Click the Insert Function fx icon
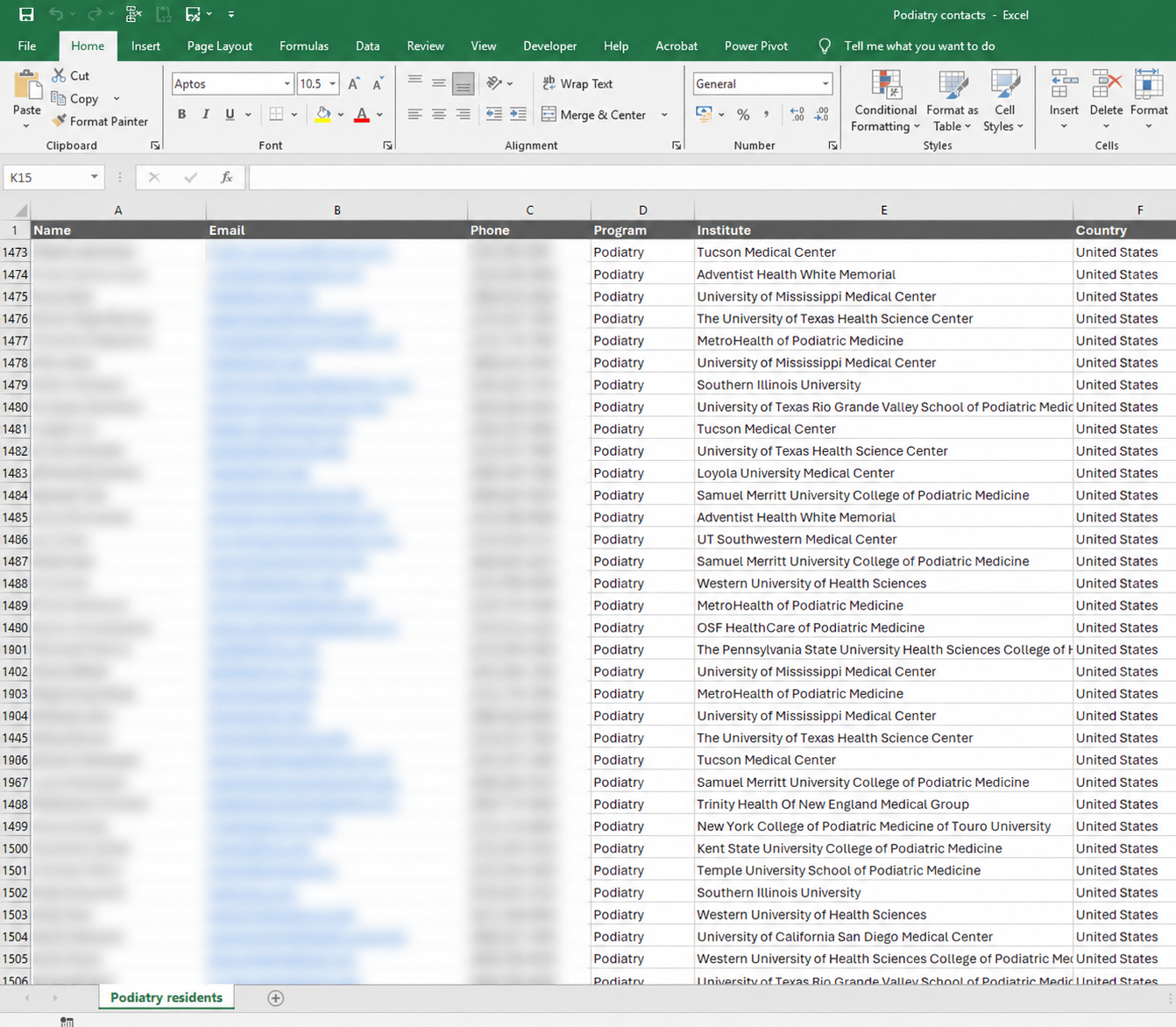Viewport: 1176px width, 1027px height. tap(226, 177)
